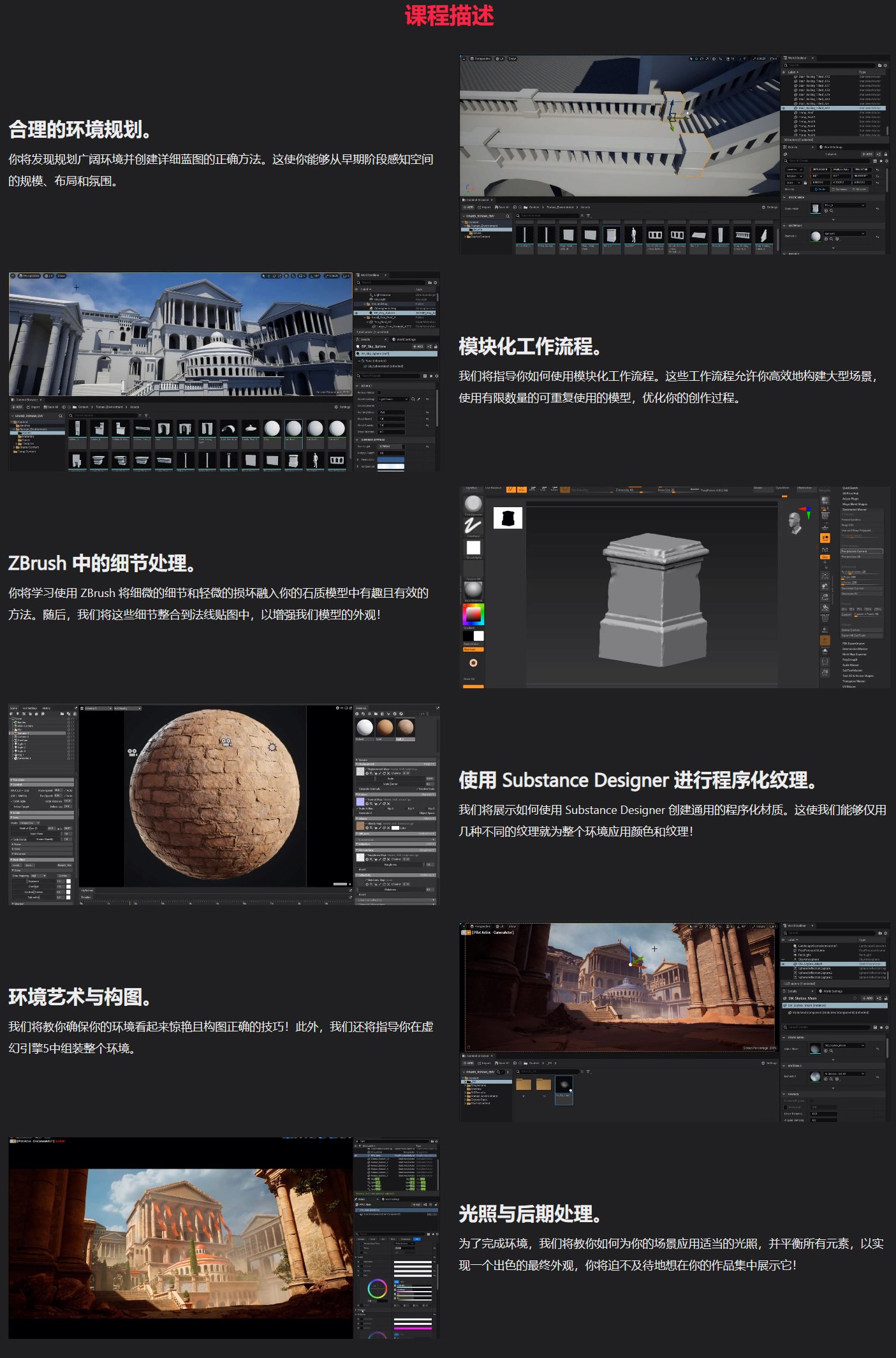Click the new-folder icon in stair-railing World Outliner
Screen dimensions: 896x1358
click(x=879, y=66)
